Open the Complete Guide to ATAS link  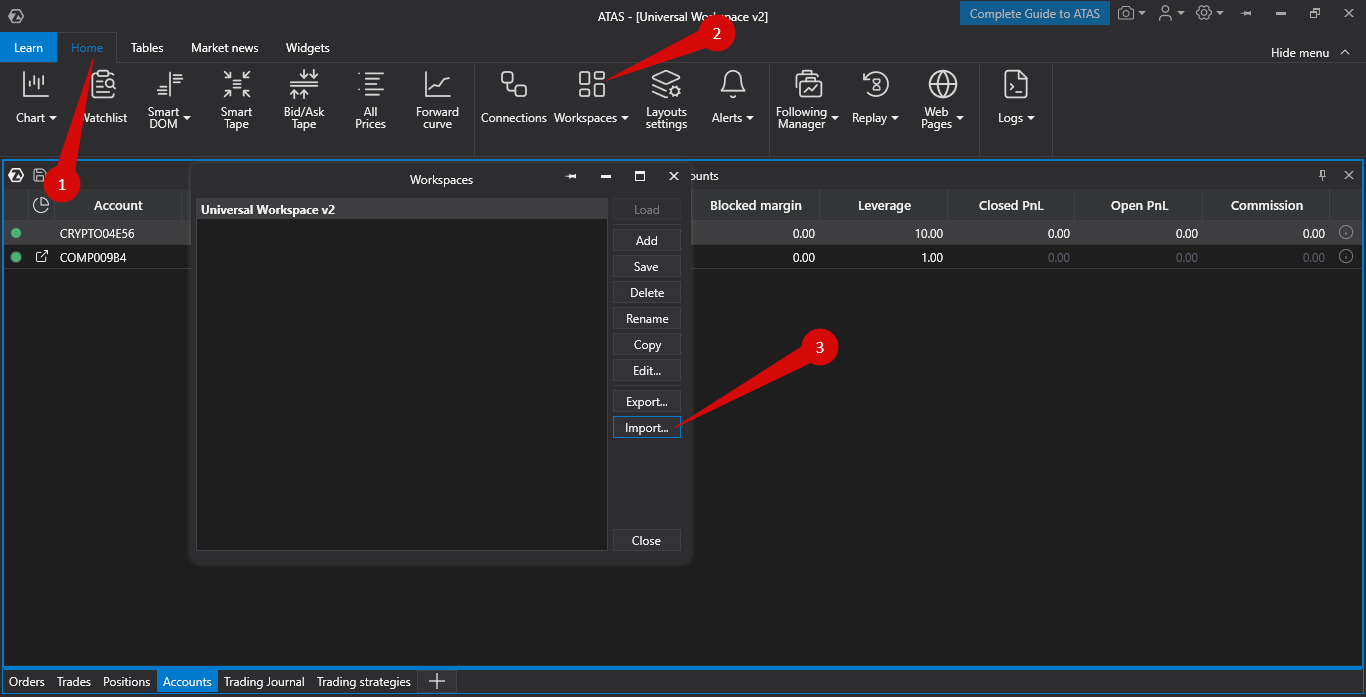tap(1035, 14)
